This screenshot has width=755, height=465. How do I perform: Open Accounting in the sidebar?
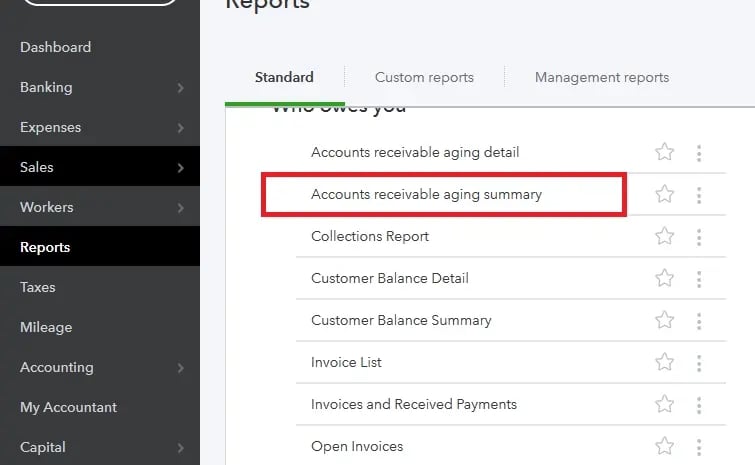coord(57,367)
